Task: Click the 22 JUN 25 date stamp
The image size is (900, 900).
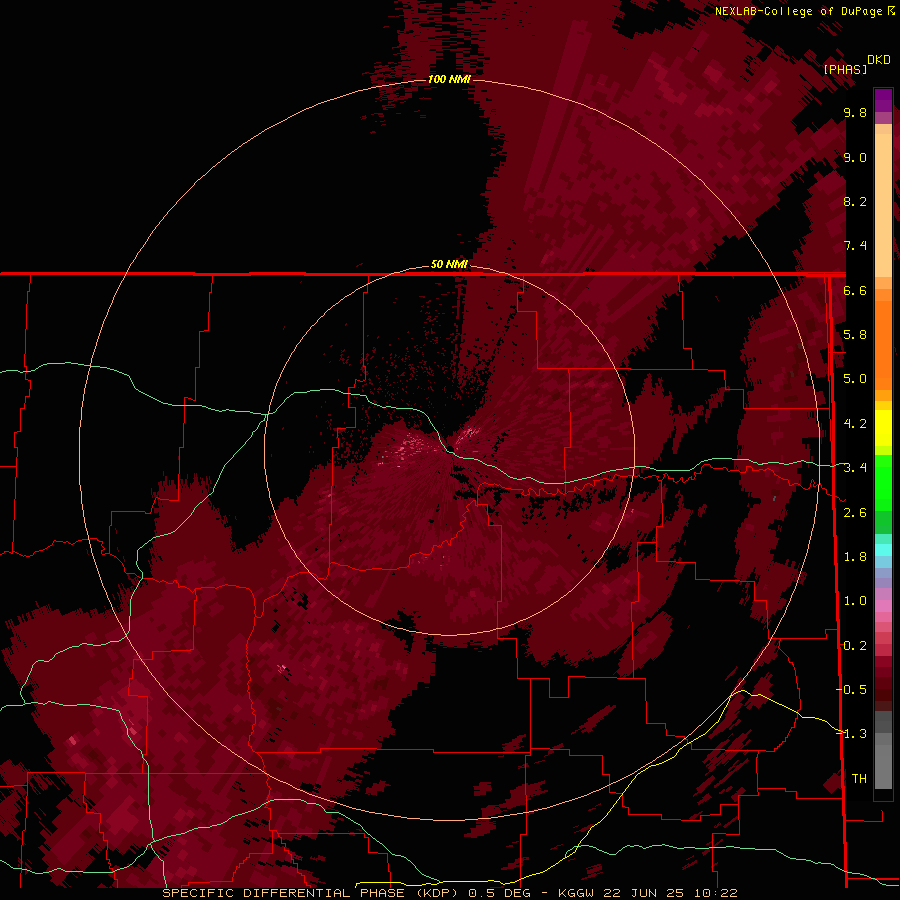Action: pyautogui.click(x=646, y=893)
